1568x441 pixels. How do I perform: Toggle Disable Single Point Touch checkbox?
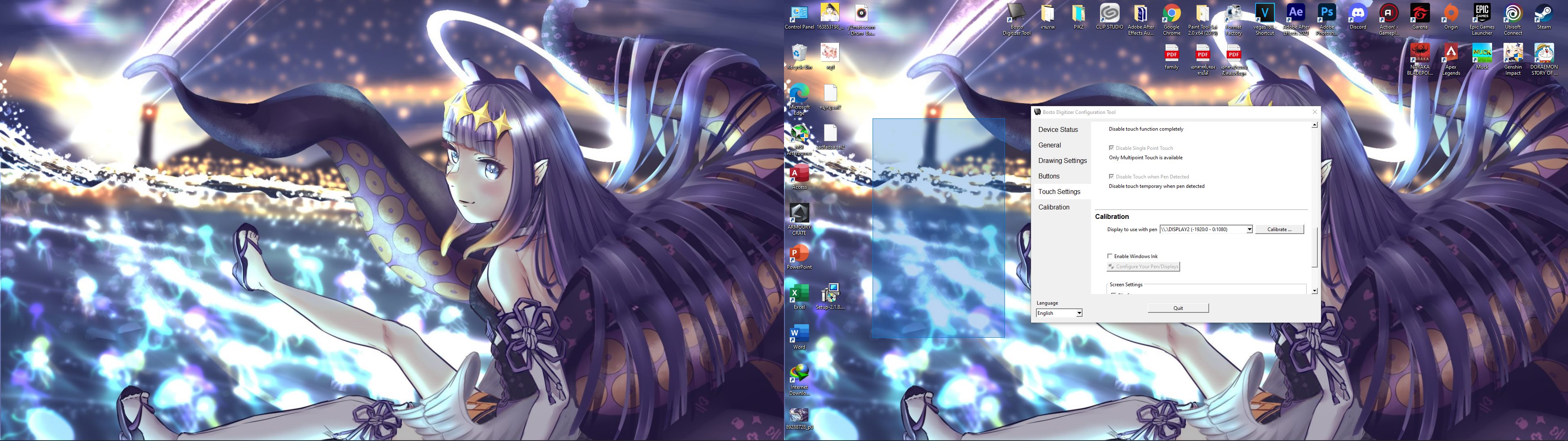[1111, 148]
